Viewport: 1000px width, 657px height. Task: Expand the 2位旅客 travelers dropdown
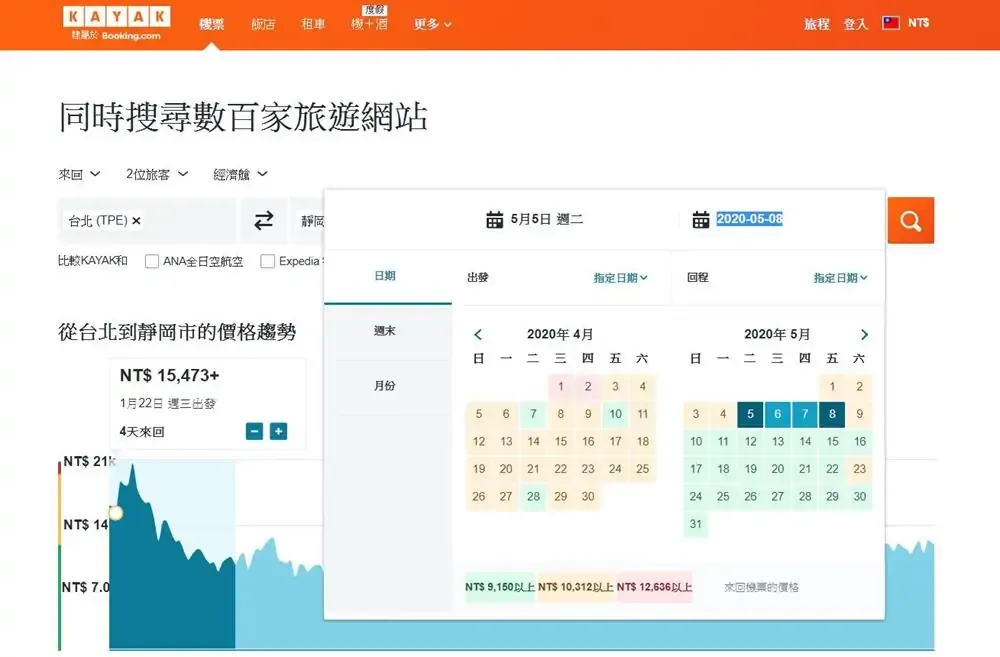click(x=157, y=174)
